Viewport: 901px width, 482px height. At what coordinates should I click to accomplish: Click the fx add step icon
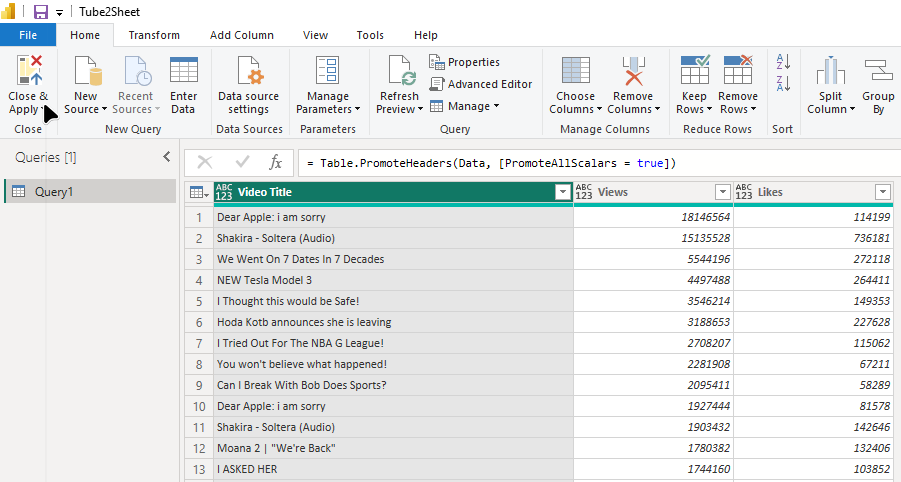coord(275,163)
